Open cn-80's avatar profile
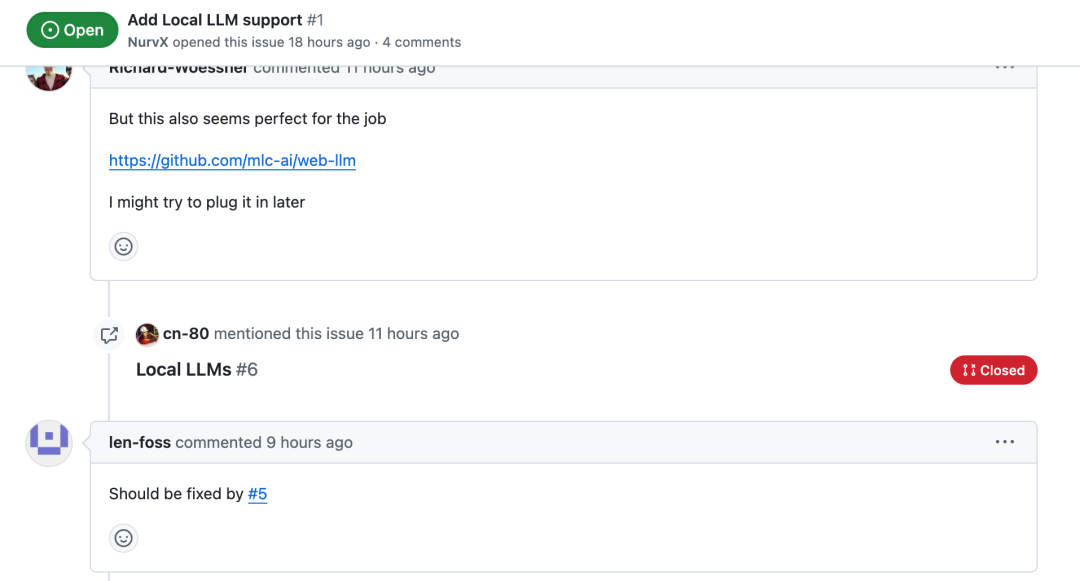 147,334
